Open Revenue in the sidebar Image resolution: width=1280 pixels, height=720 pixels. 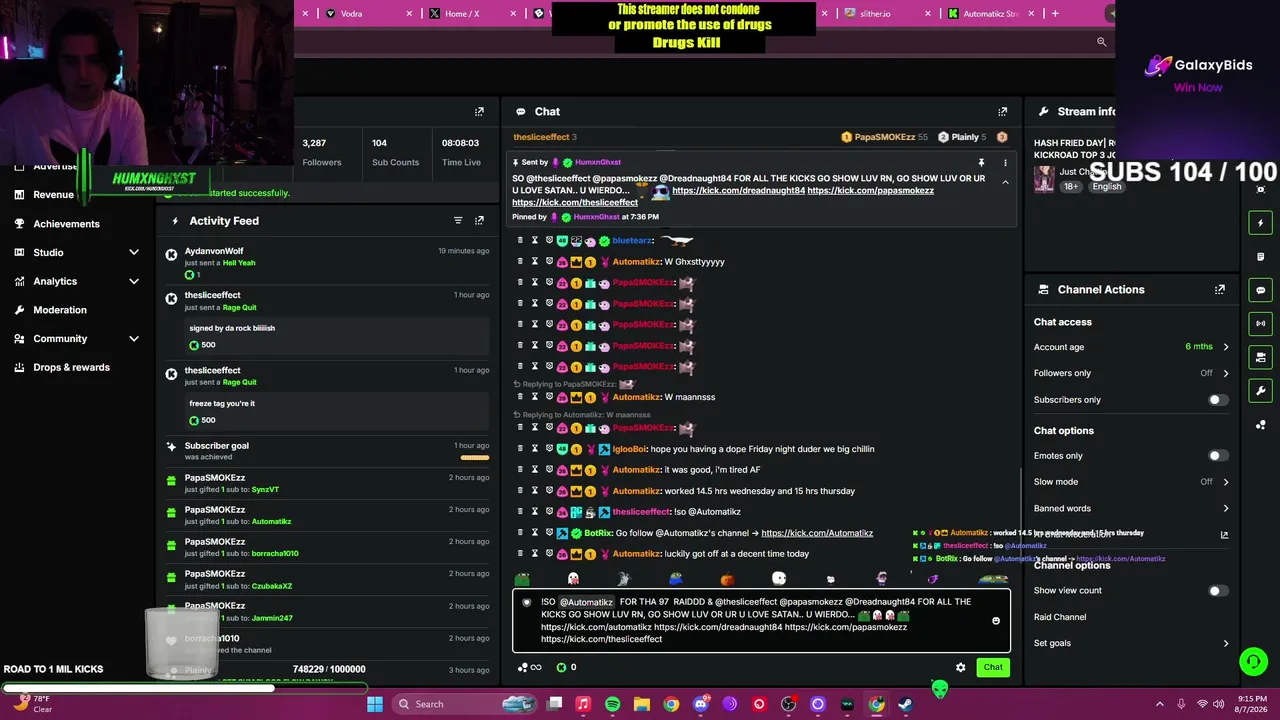click(x=52, y=195)
